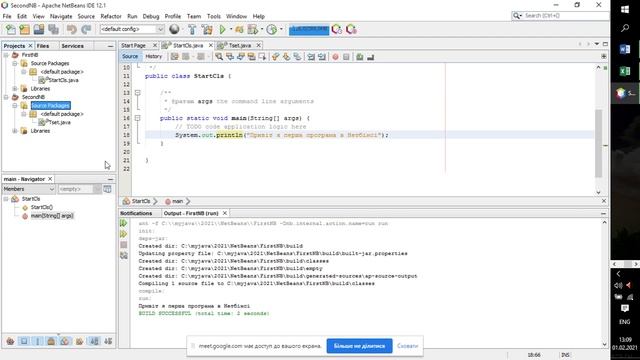Switch to the Tset.java editor tab

coord(240,45)
